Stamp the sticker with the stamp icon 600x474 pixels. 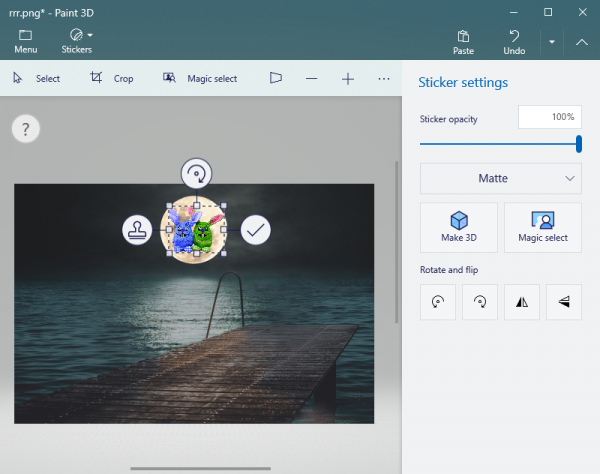137,230
